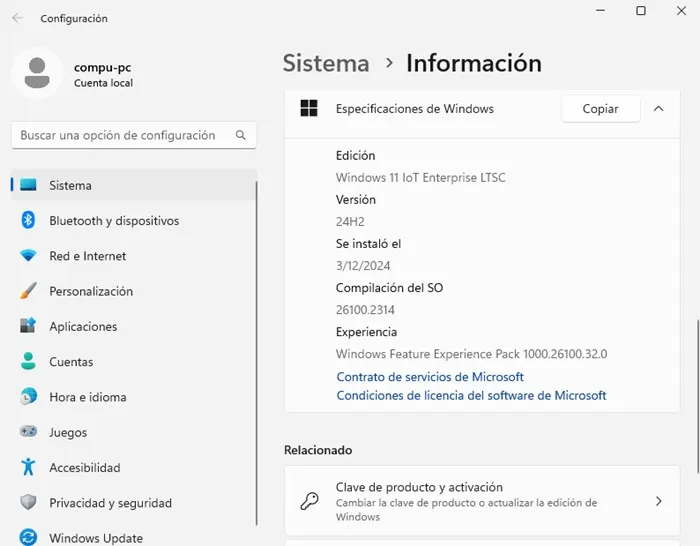Click the Copiar button
The height and width of the screenshot is (546, 700).
coord(600,108)
